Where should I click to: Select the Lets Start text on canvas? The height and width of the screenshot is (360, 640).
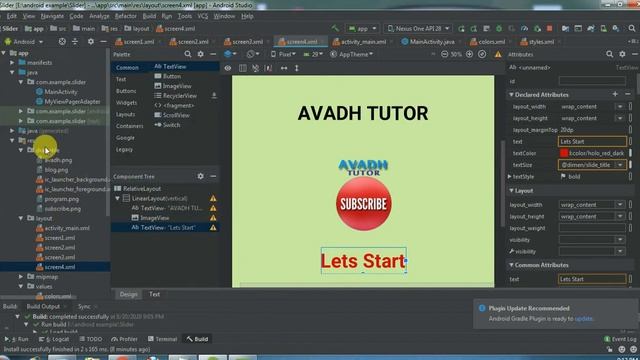(x=363, y=261)
